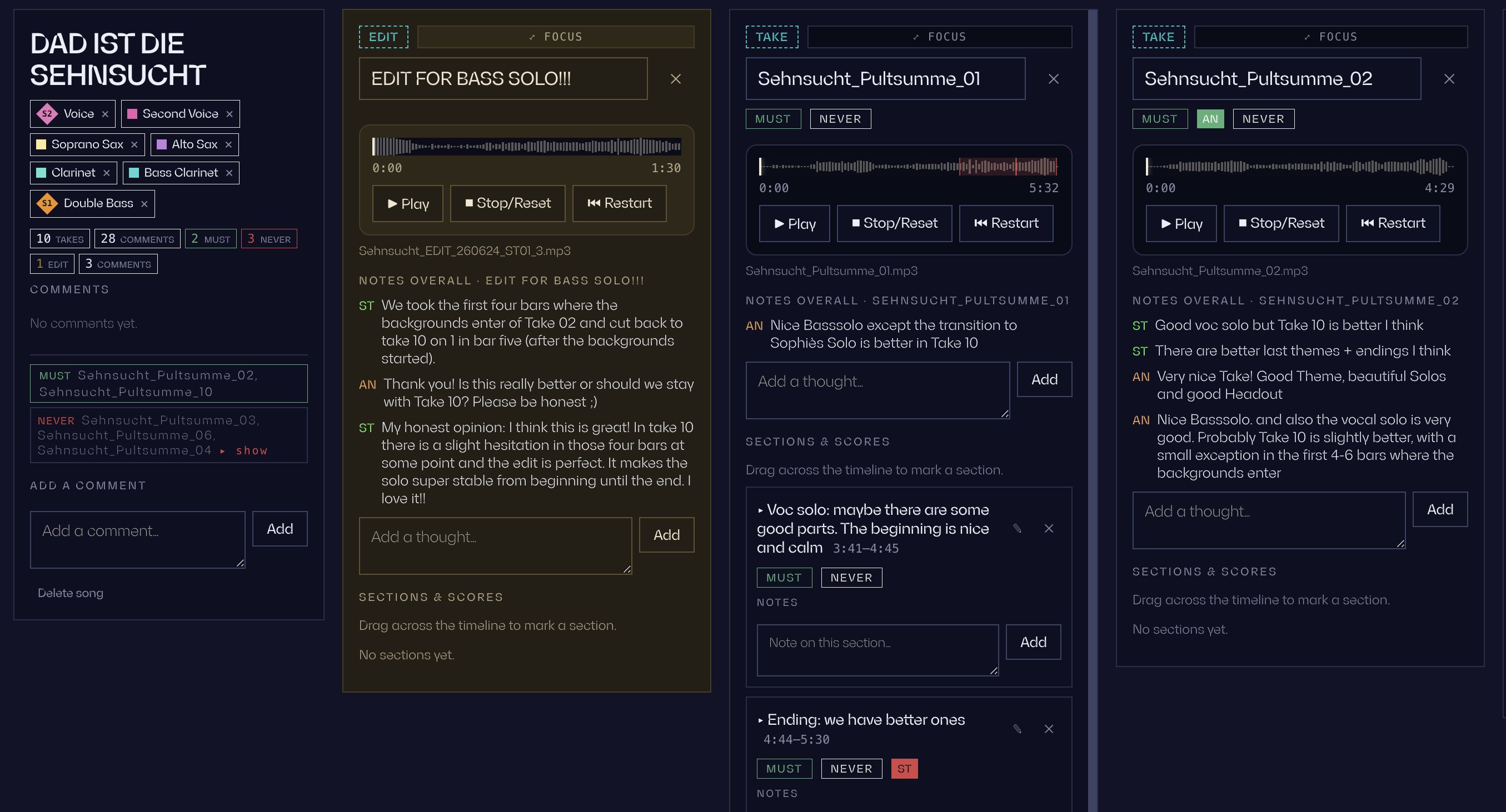This screenshot has width=1506, height=812.
Task: Toggle MUST on Voc solo section
Action: pos(784,578)
